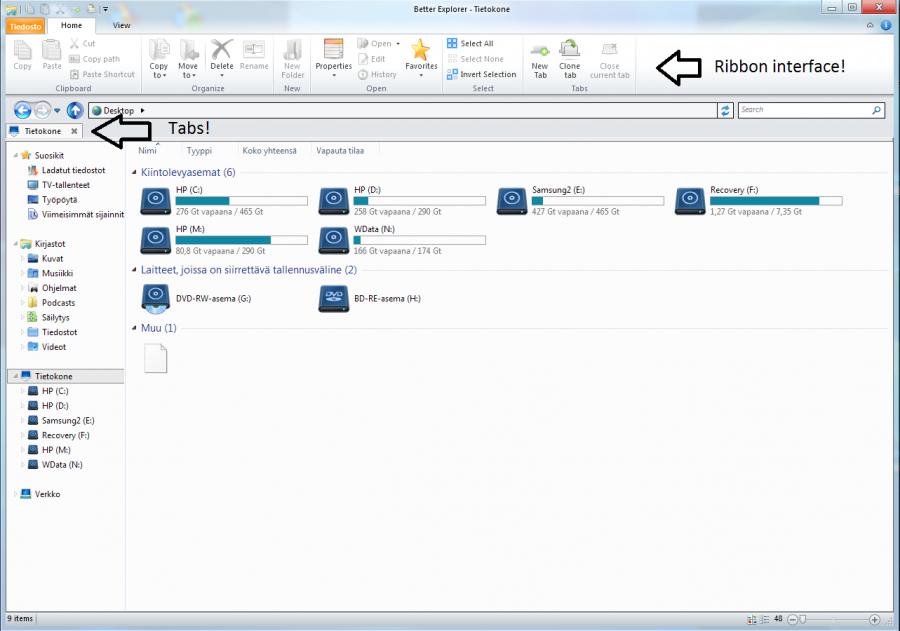This screenshot has height=631, width=900.
Task: Click the New Tab ribbon icon
Action: pyautogui.click(x=540, y=52)
